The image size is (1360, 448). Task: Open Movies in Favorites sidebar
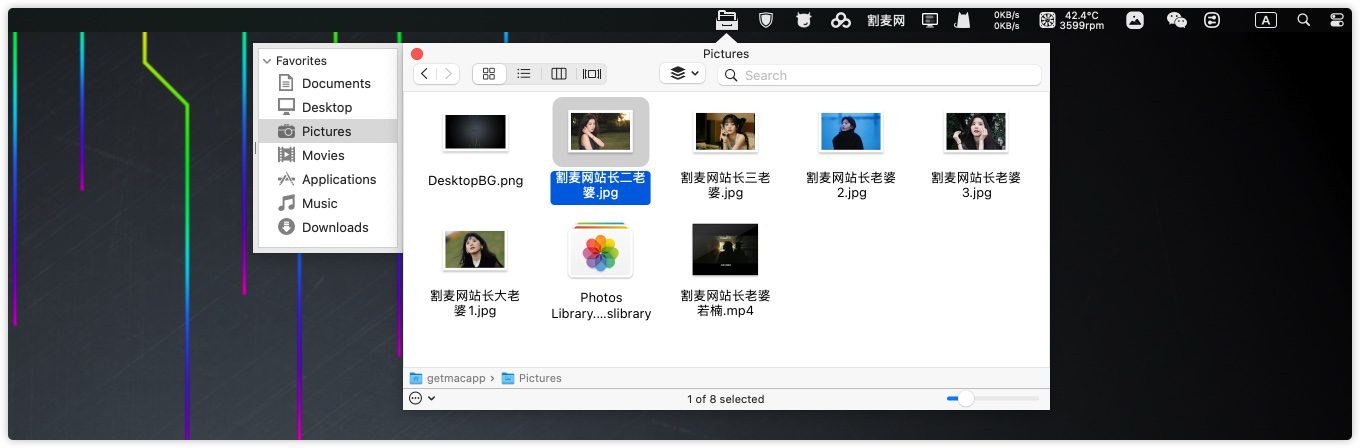[328, 155]
